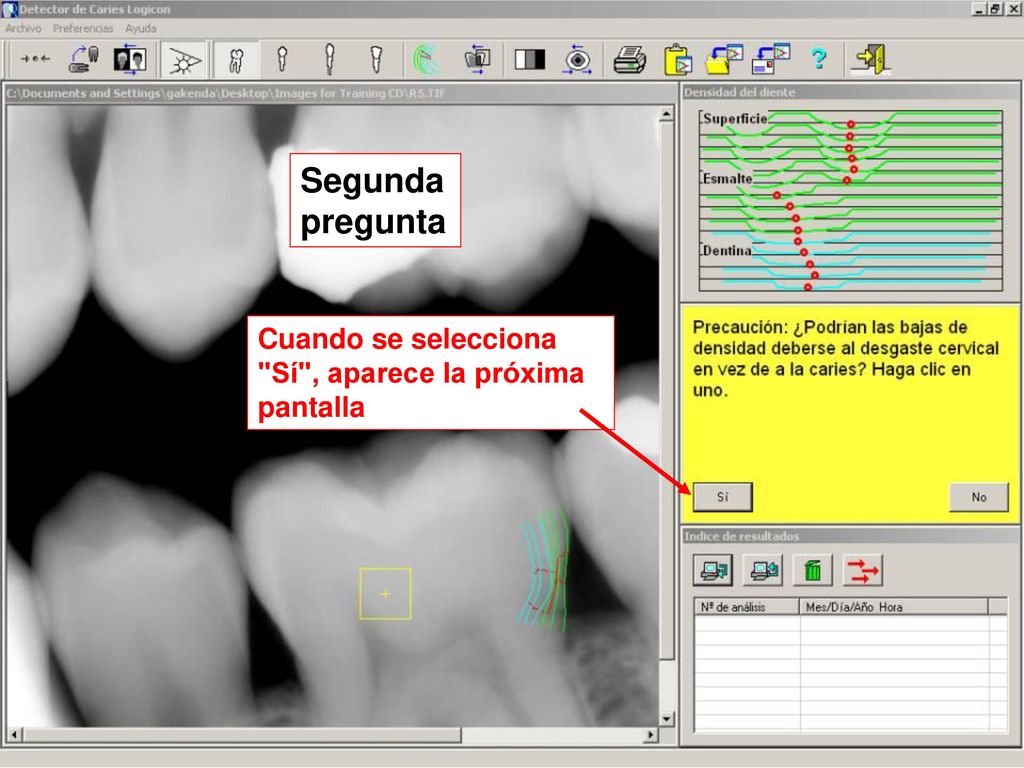The width and height of the screenshot is (1024, 768).
Task: Click the exit door icon
Action: 872,59
